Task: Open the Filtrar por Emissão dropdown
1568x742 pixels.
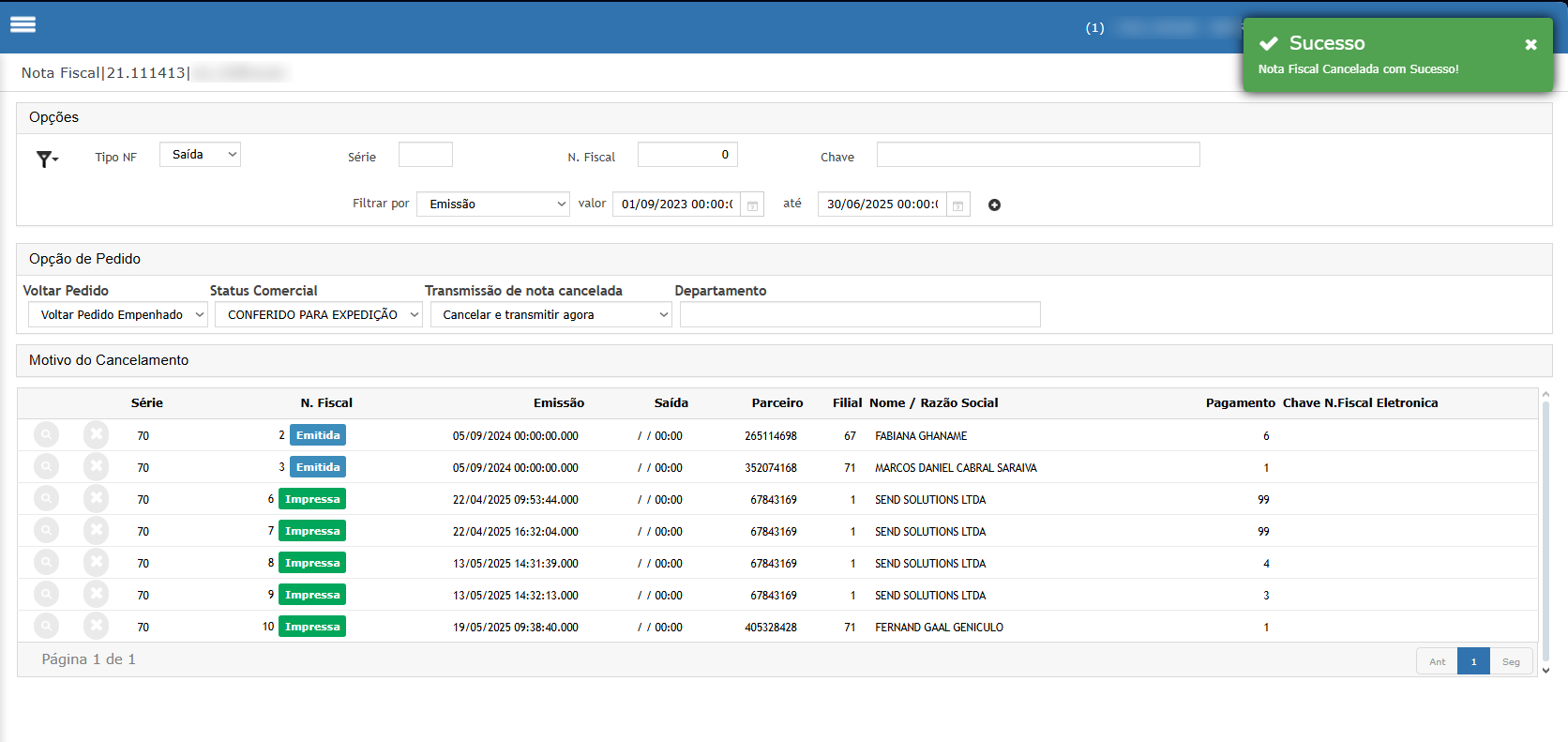Action: [493, 204]
